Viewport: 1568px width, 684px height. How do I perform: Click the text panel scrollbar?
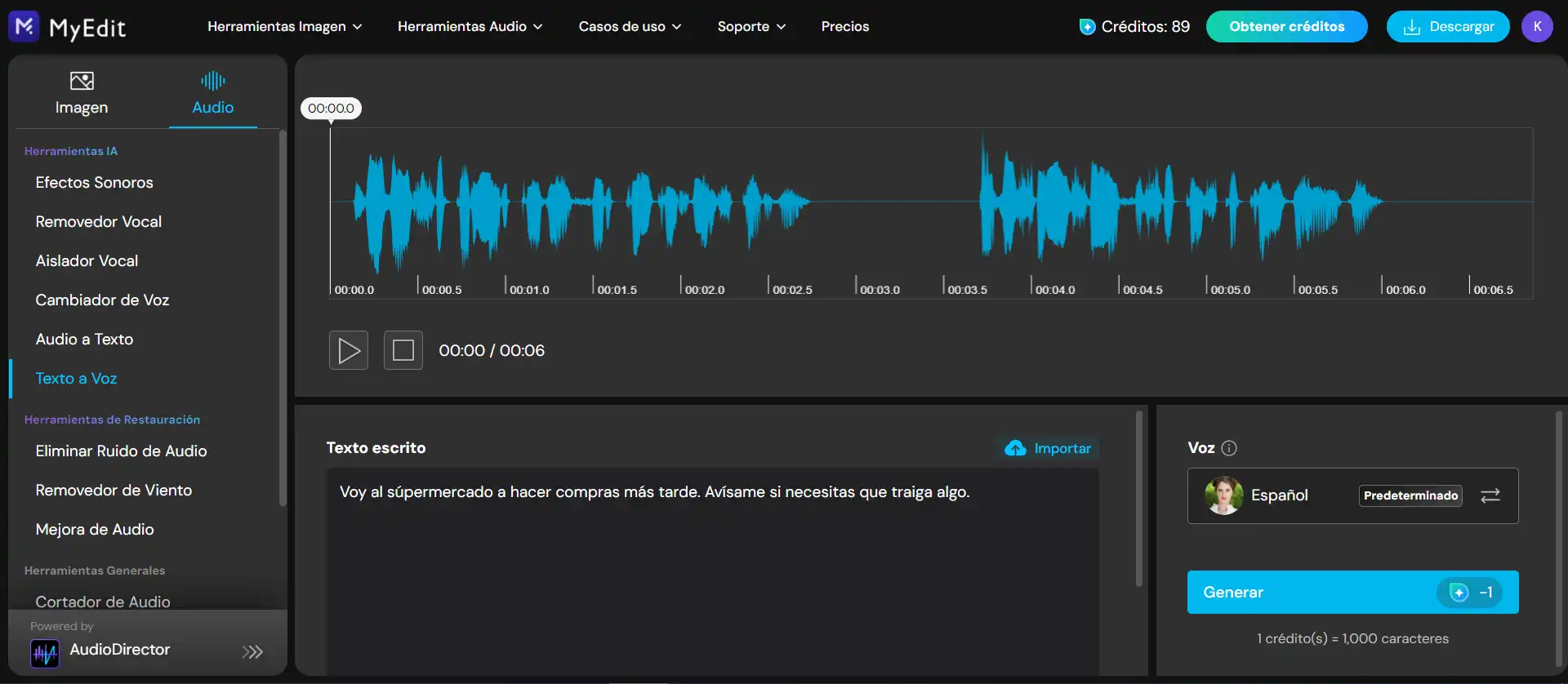point(1138,498)
